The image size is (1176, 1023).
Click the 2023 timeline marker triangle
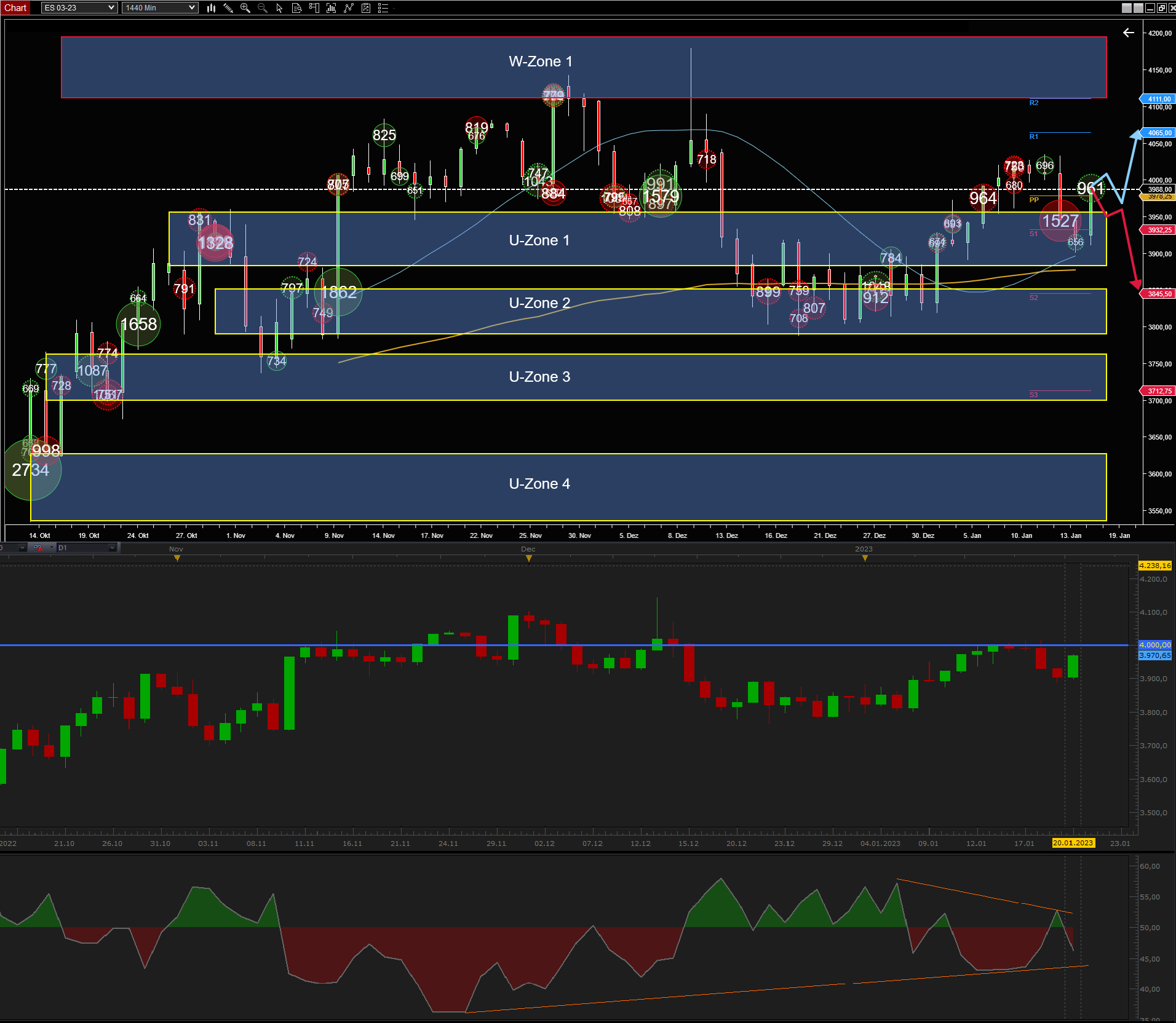pyautogui.click(x=865, y=558)
